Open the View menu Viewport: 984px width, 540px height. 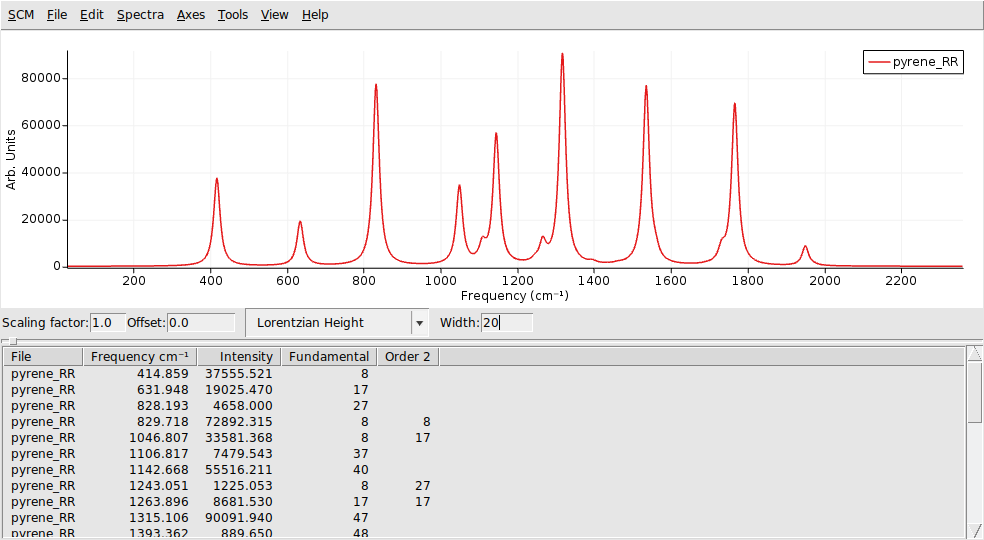pyautogui.click(x=274, y=15)
